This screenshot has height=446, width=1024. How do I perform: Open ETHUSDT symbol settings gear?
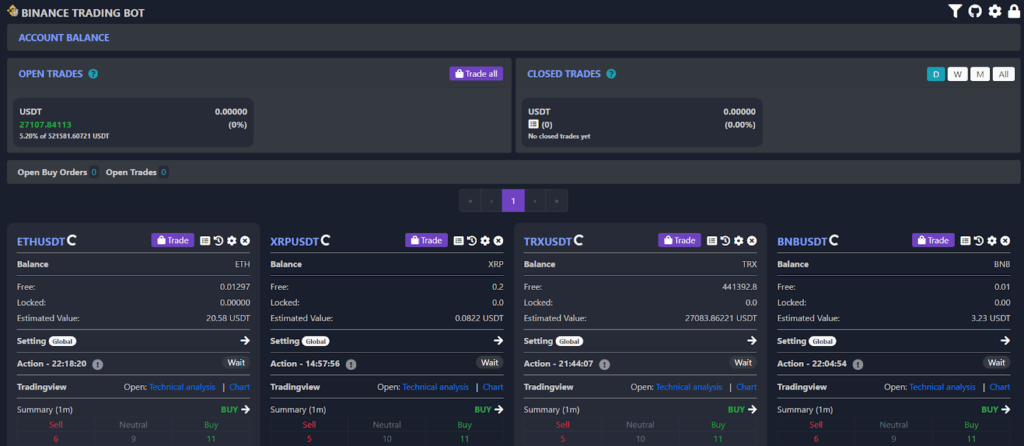pos(232,240)
